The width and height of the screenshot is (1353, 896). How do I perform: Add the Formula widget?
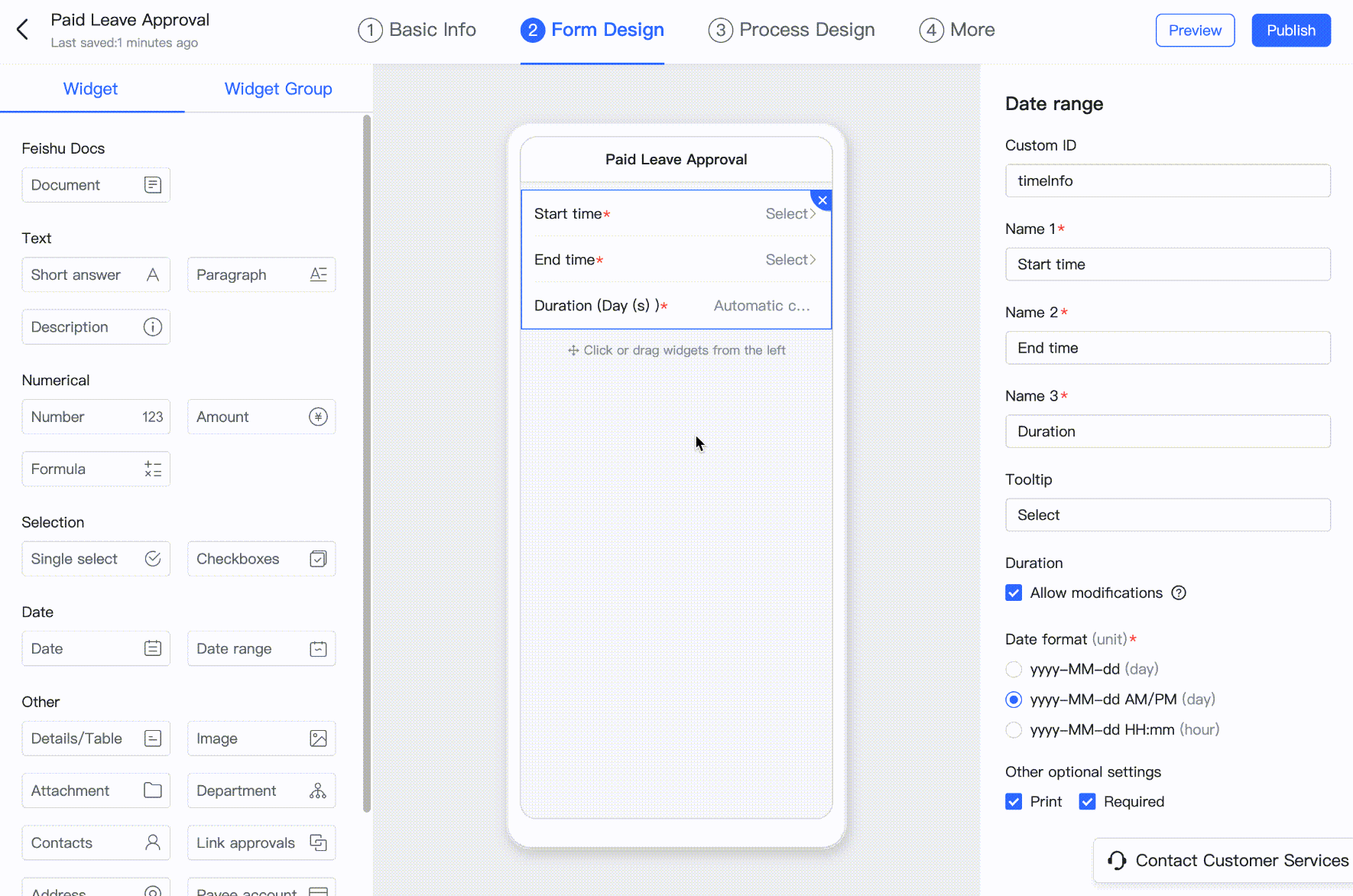[96, 469]
